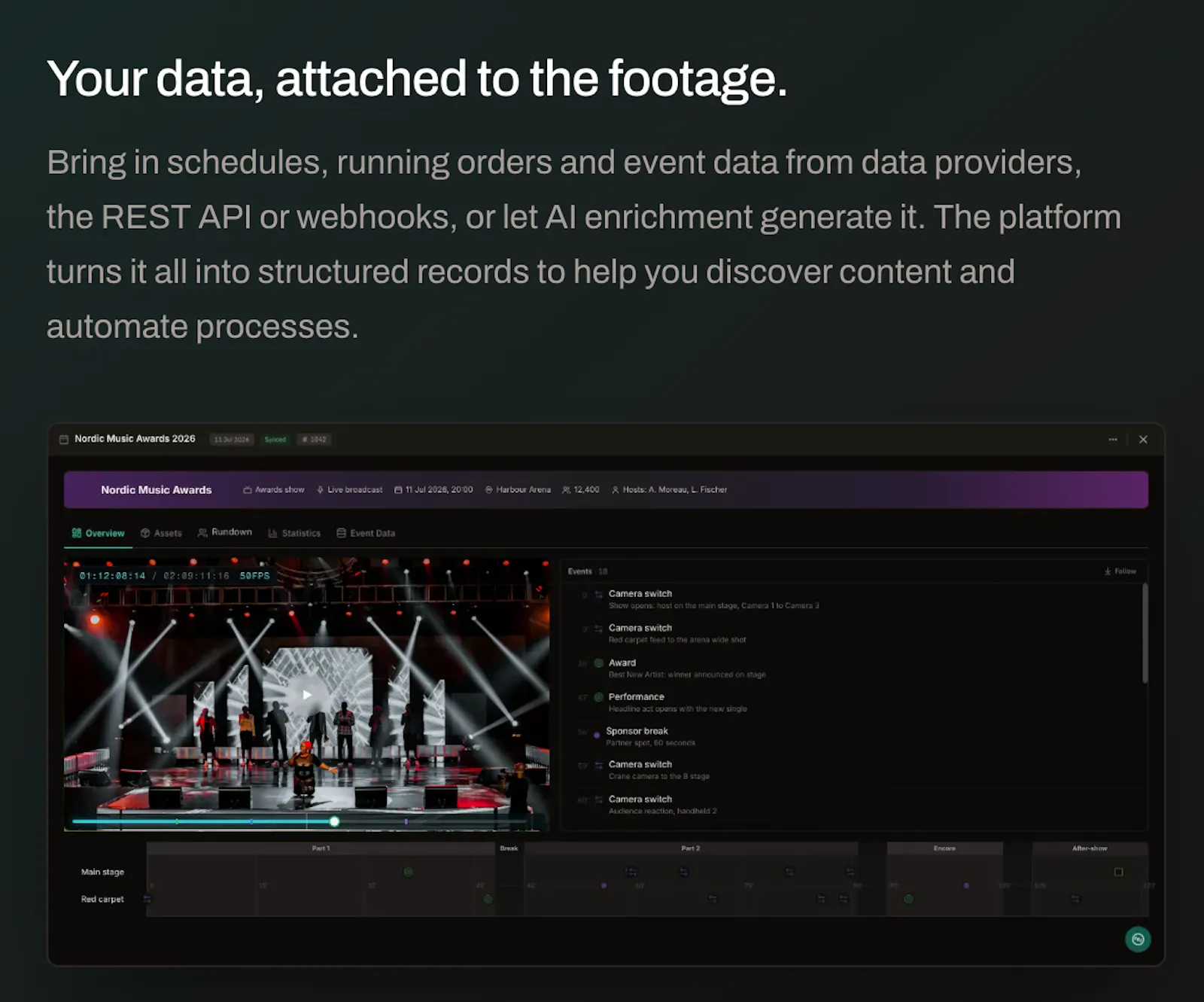Image resolution: width=1204 pixels, height=1002 pixels.
Task: Open the Assets tab
Action: [x=161, y=533]
